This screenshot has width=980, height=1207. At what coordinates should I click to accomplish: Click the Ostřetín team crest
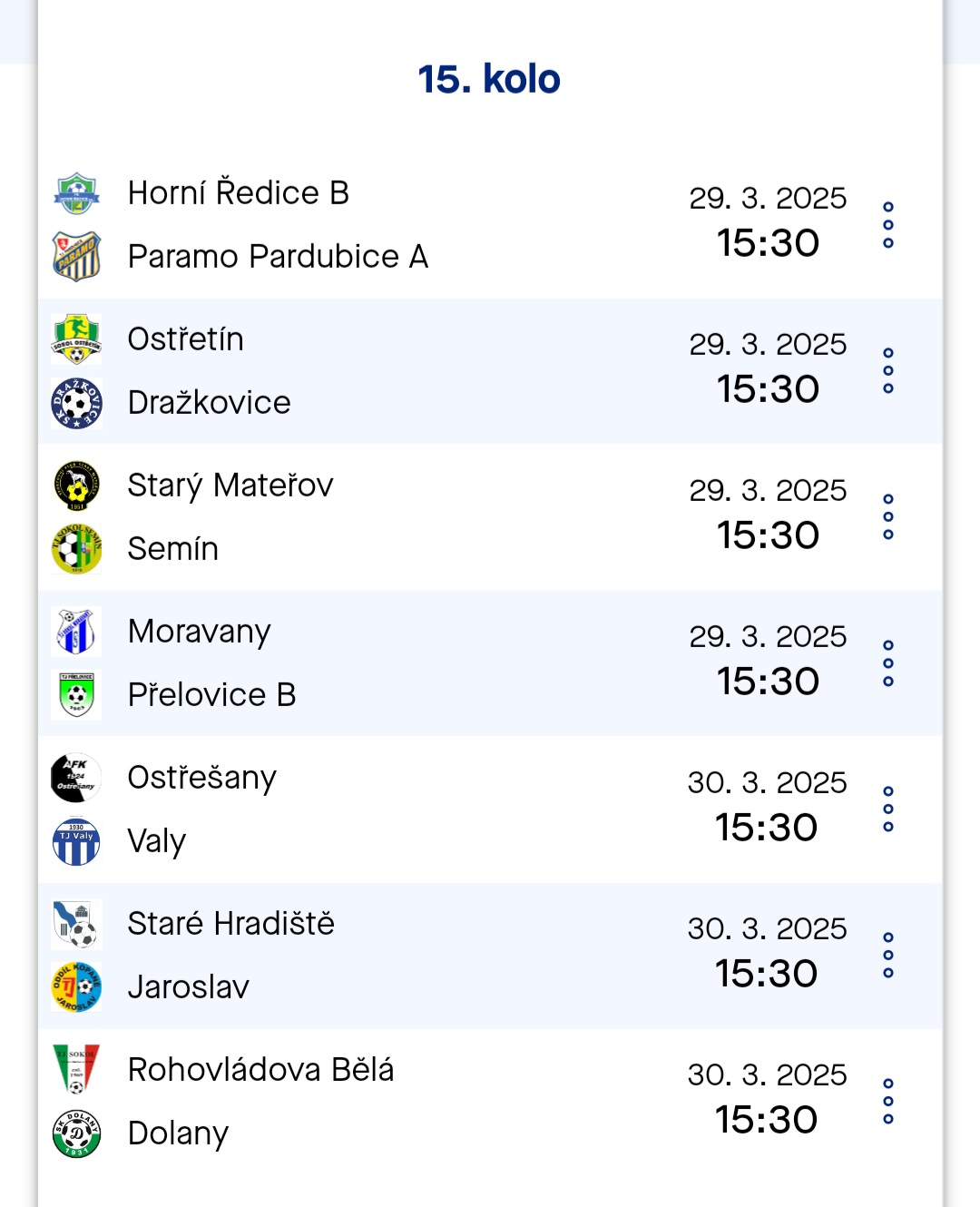(76, 339)
